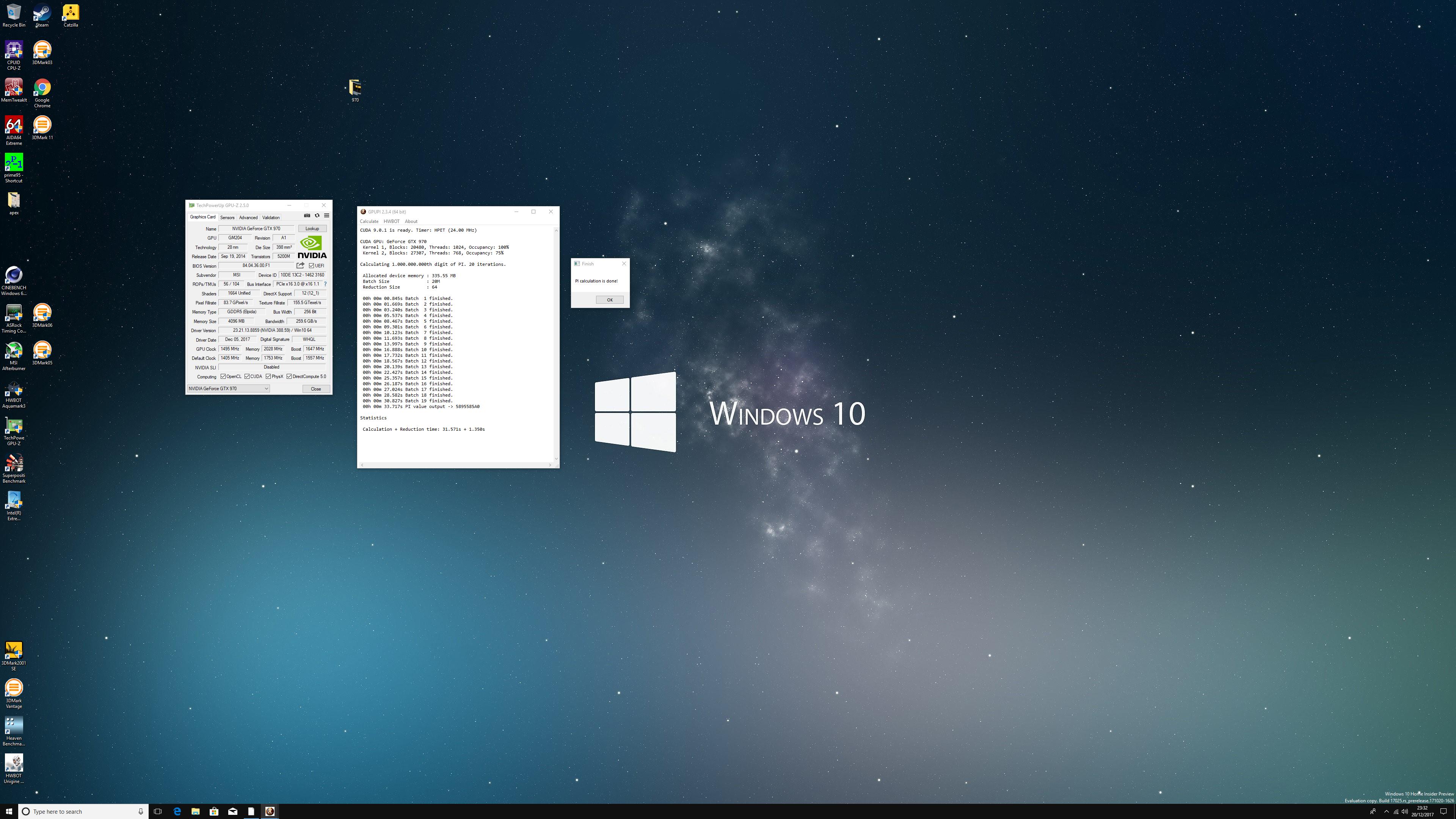The height and width of the screenshot is (819, 1456).
Task: Select the HWBOT Aquamark3 desktop icon
Action: click(14, 394)
